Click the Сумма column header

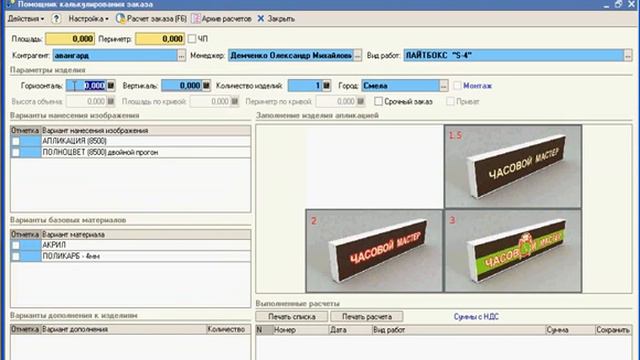[x=570, y=330]
